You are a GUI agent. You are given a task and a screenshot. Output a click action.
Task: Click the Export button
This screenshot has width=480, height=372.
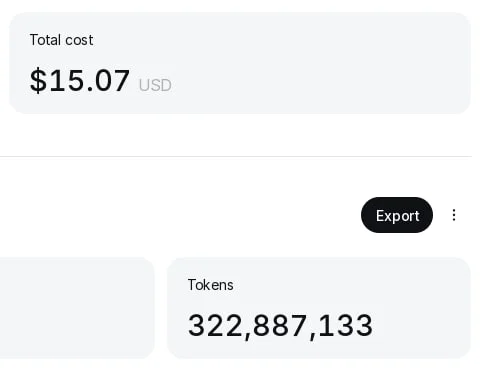point(397,215)
